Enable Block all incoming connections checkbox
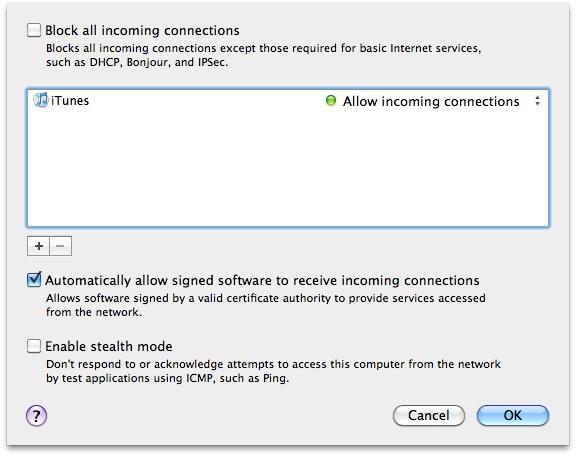This screenshot has height=456, width=576. coord(34,30)
